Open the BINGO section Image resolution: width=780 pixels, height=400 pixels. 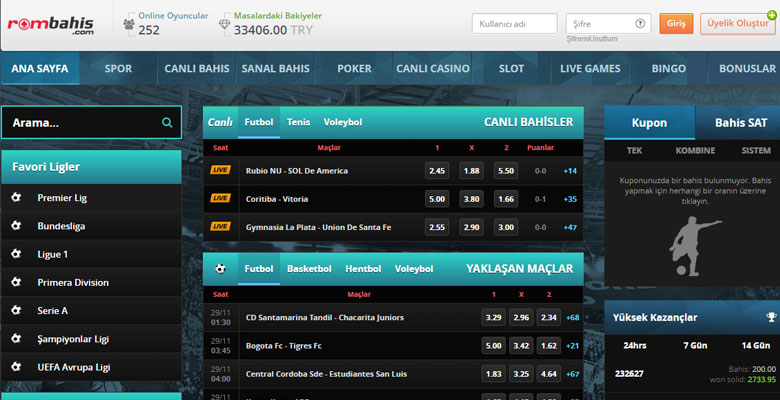669,68
